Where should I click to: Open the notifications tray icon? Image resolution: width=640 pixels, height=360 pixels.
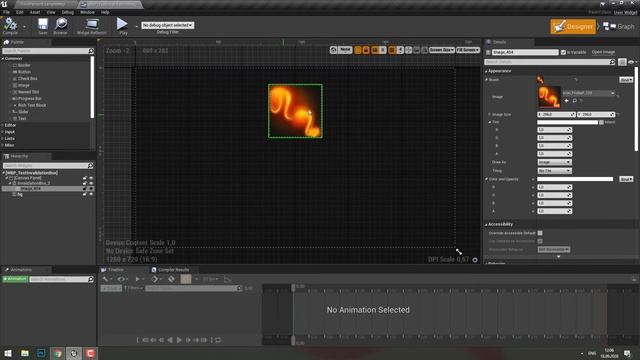(627, 353)
